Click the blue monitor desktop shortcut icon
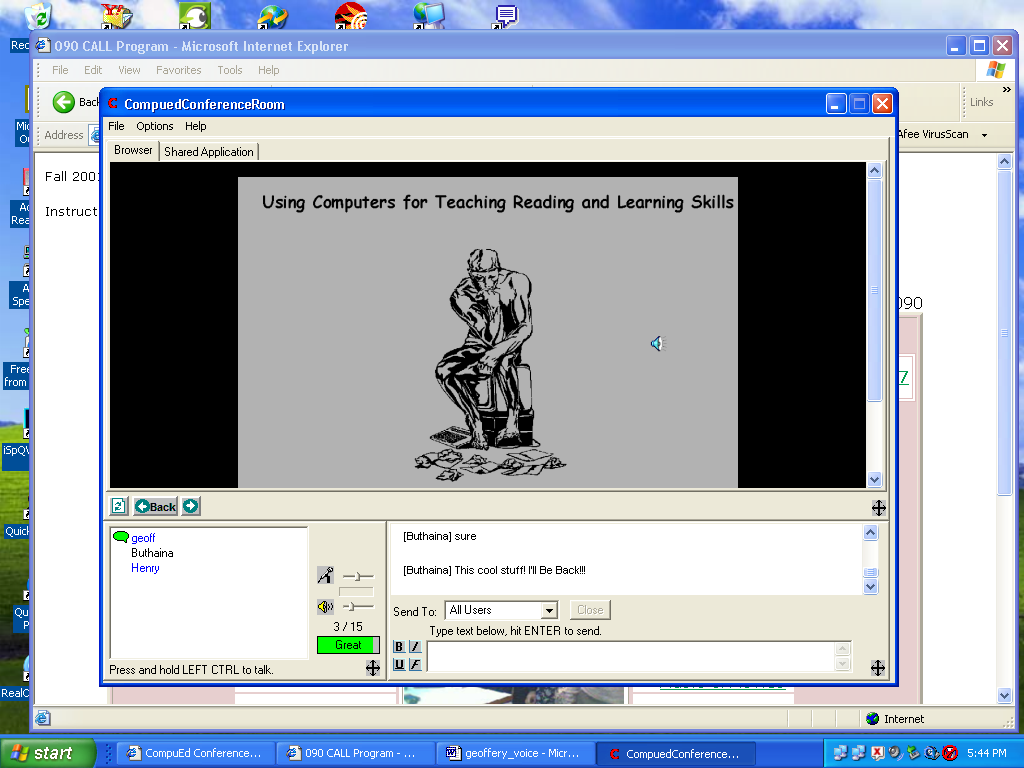Viewport: 1024px width, 768px height. point(428,16)
